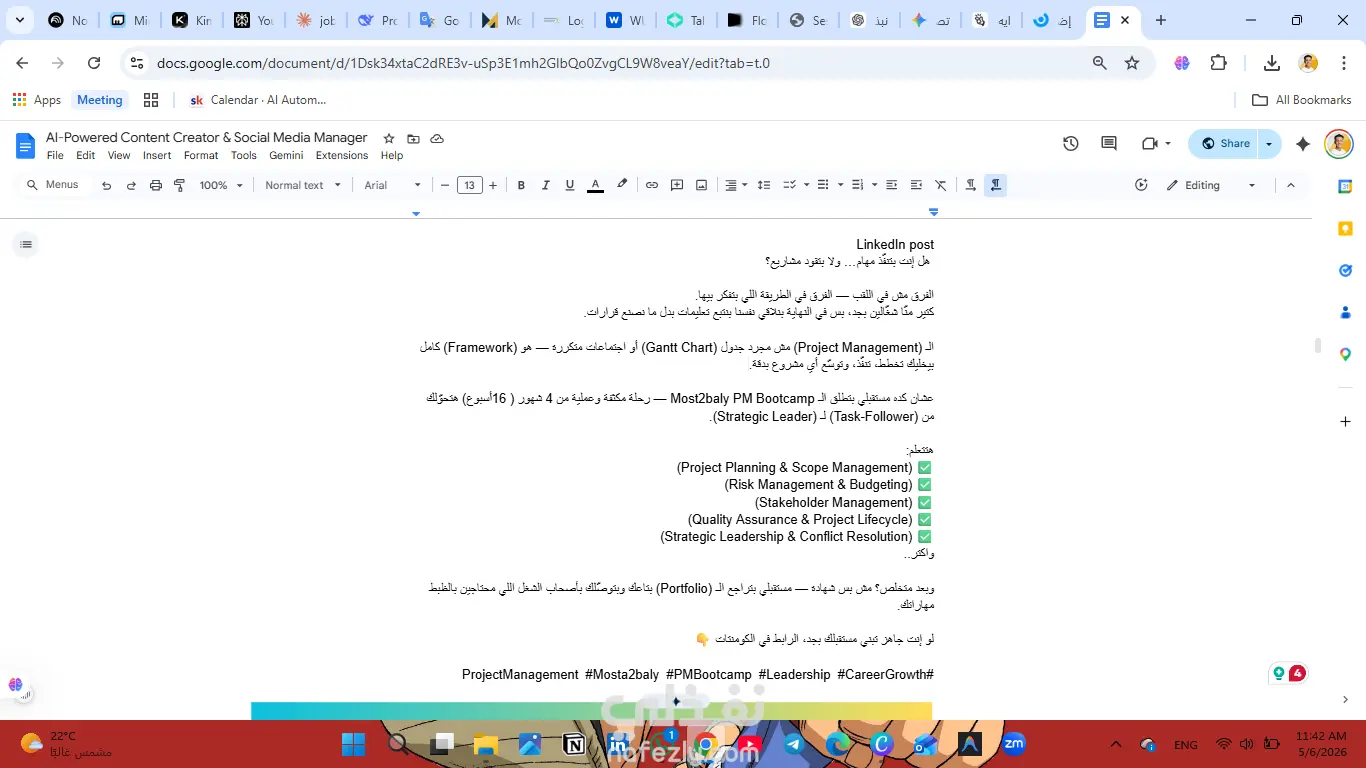Pick a highlight color with the marker
Screen dimensions: 1366x768
coord(622,185)
